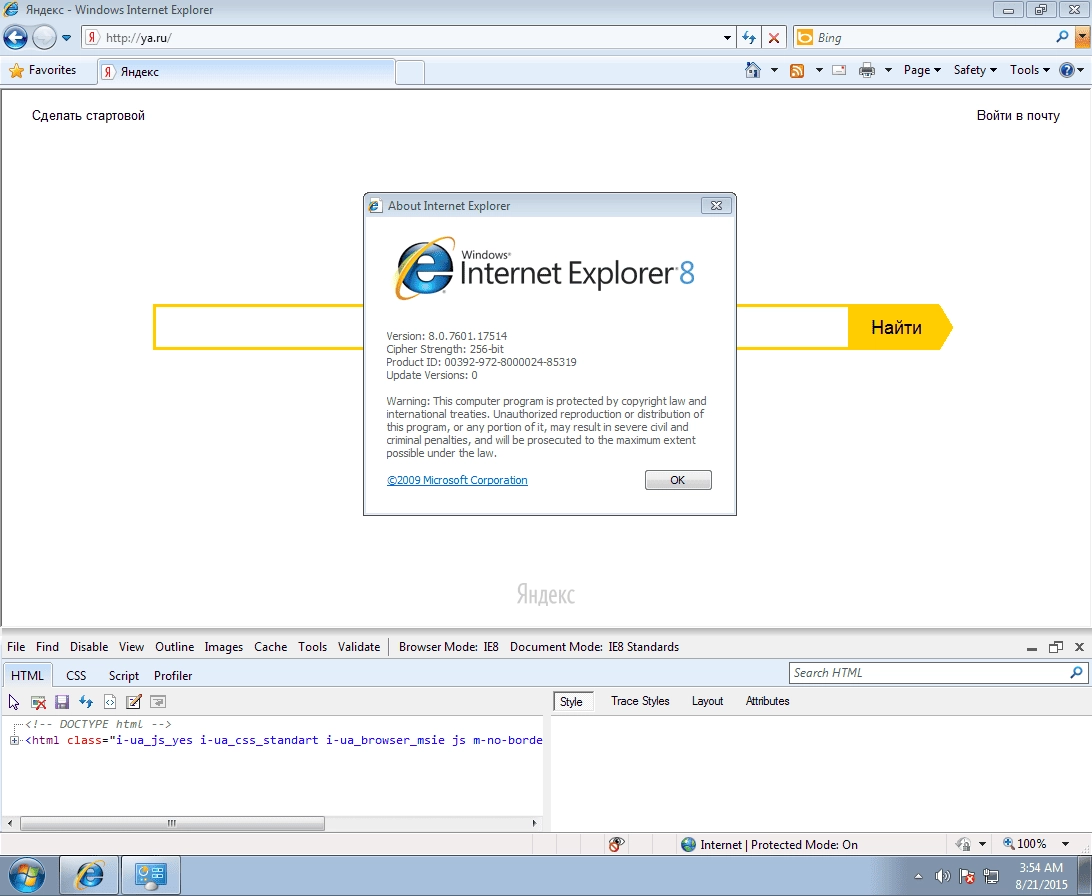Viewport: 1092px width, 896px height.
Task: Open the developer tools Find menu
Action: (x=47, y=647)
